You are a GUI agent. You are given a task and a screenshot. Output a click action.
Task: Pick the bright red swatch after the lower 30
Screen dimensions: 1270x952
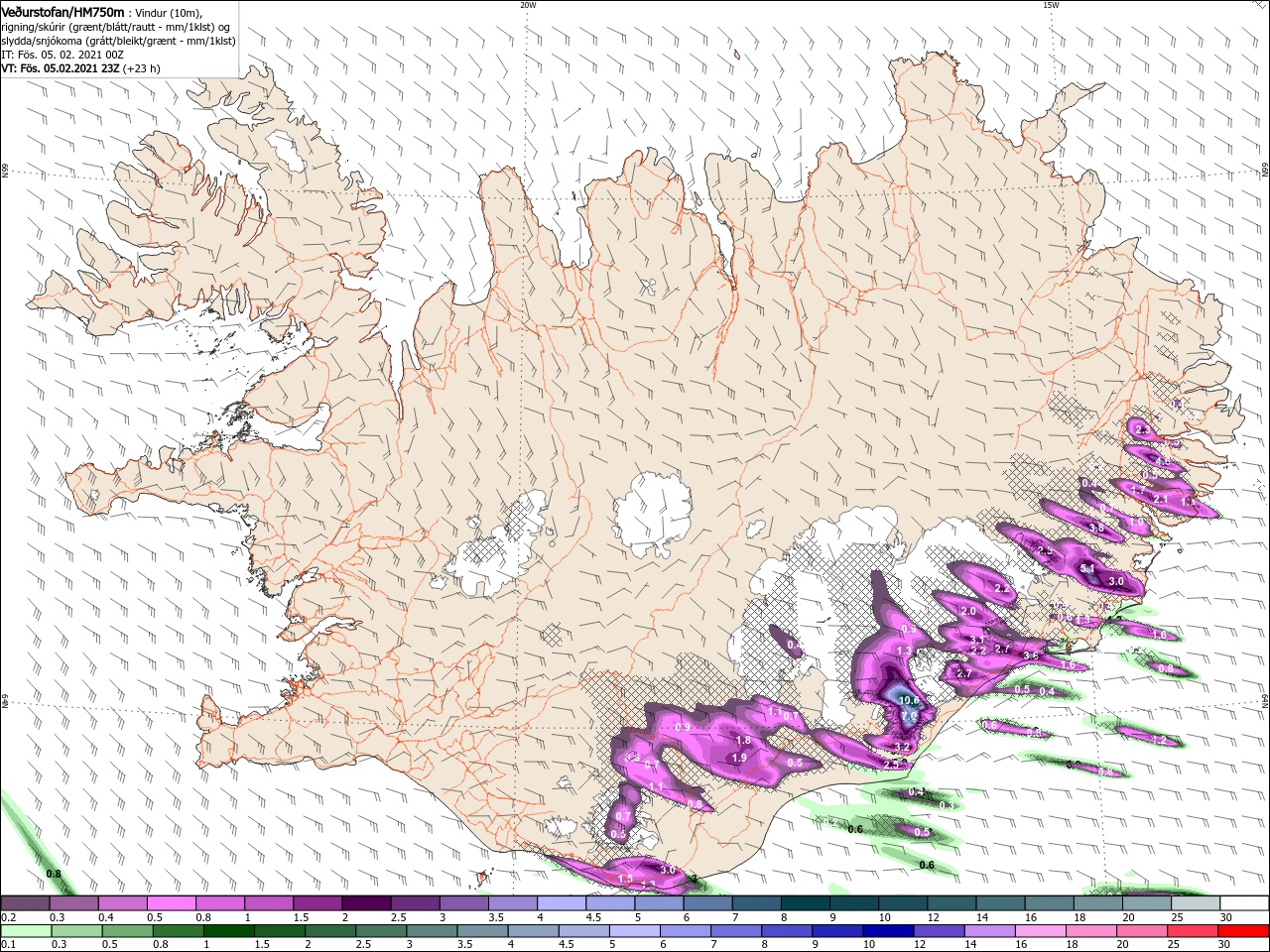(1243, 931)
